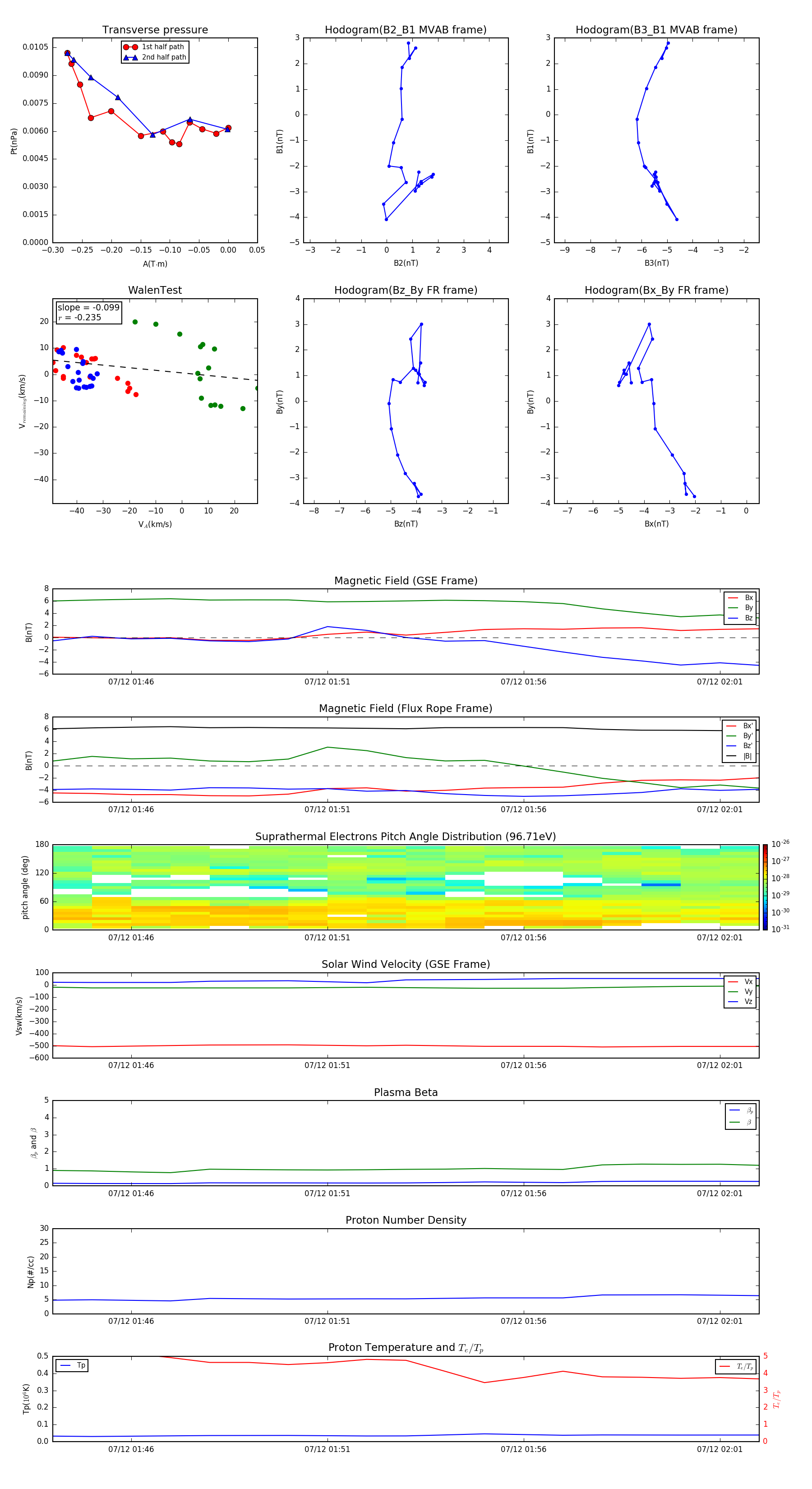Select Vz legend entry in velocity panel
This screenshot has width=812, height=1489.
tap(740, 1002)
